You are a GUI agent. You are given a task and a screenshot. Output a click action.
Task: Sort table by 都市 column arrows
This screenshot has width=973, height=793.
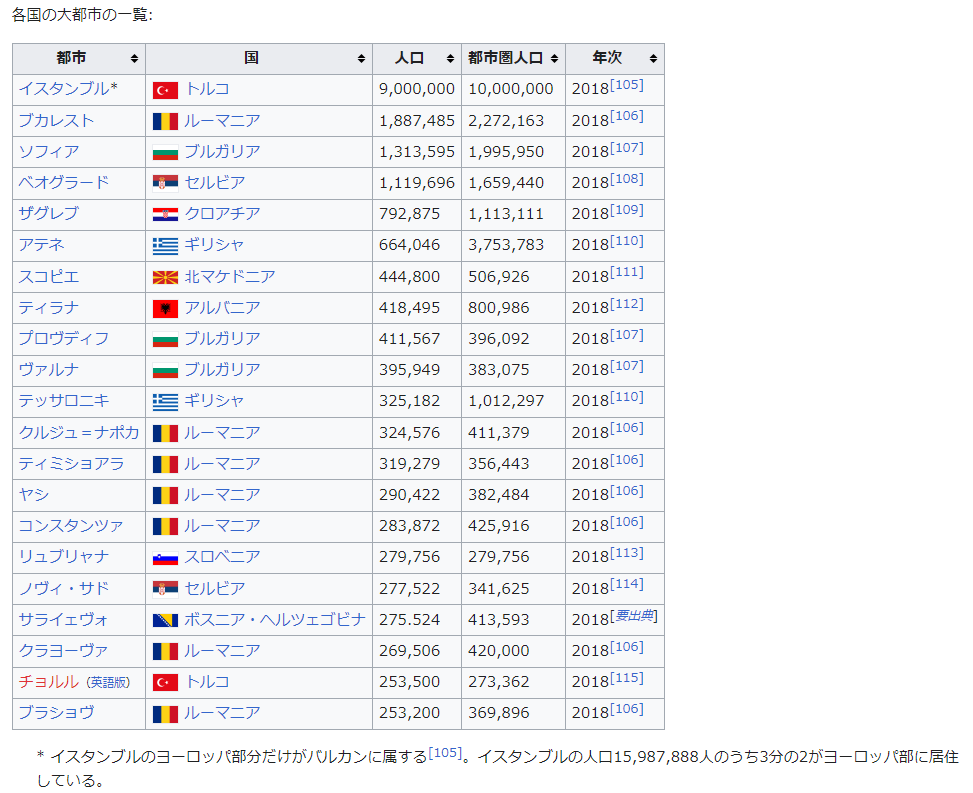[x=134, y=59]
